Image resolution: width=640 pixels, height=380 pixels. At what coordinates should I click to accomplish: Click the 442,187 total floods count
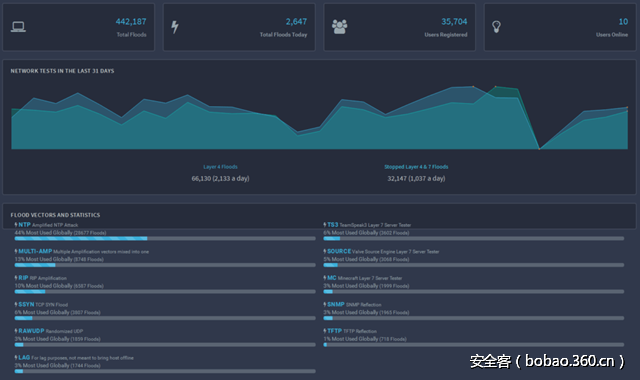click(131, 22)
